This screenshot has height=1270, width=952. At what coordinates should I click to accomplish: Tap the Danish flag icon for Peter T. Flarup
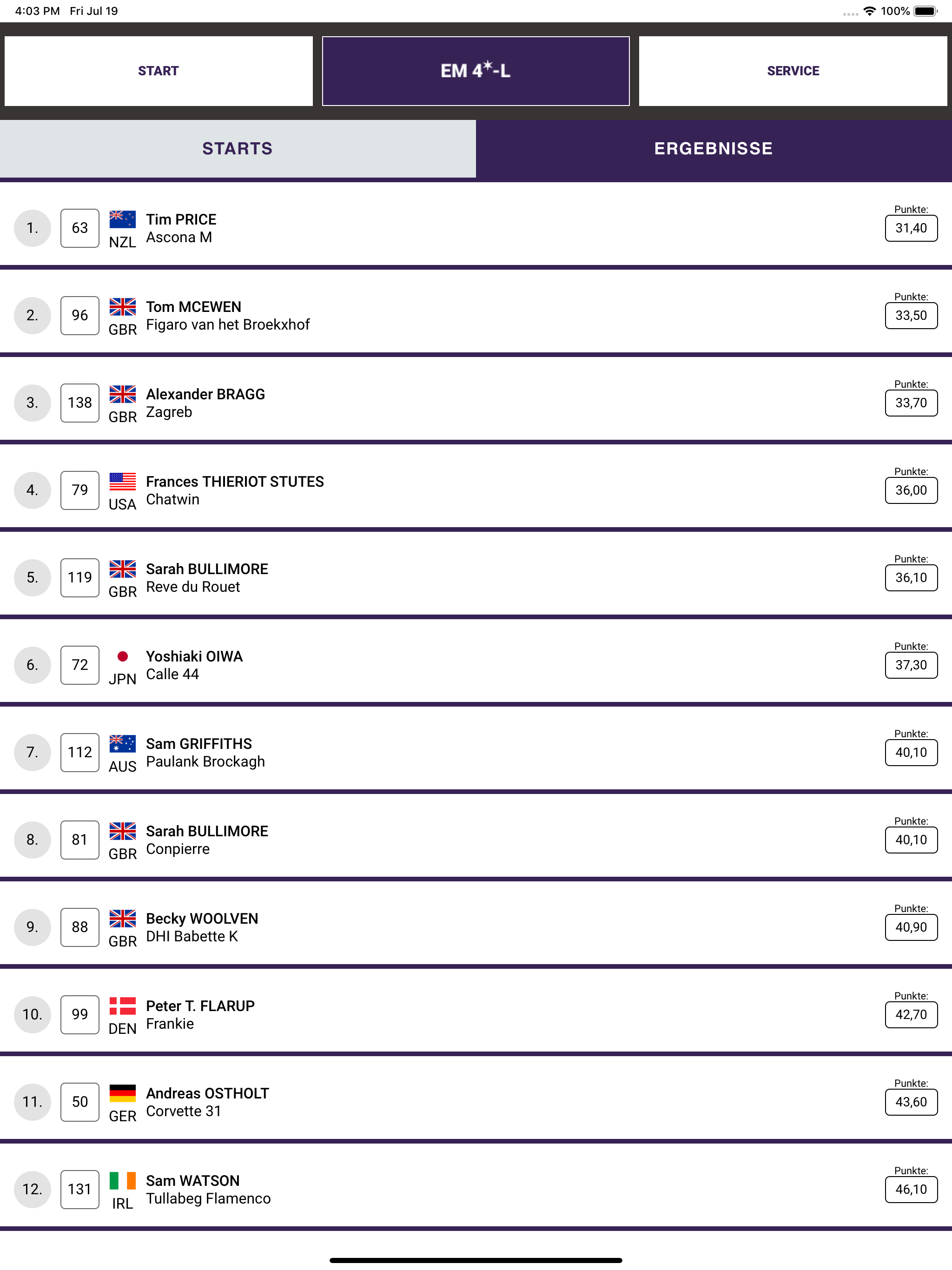(122, 1006)
